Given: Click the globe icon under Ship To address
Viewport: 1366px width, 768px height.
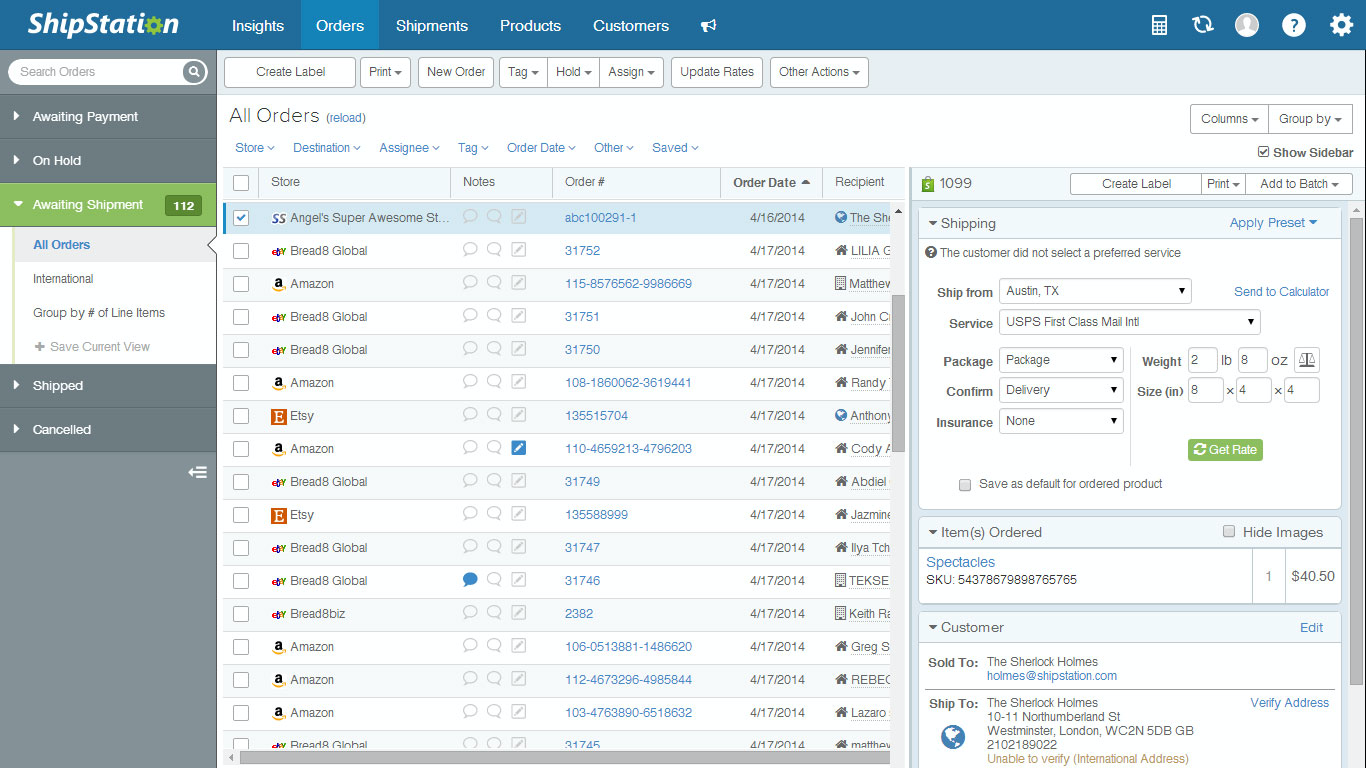Looking at the screenshot, I should (x=952, y=737).
